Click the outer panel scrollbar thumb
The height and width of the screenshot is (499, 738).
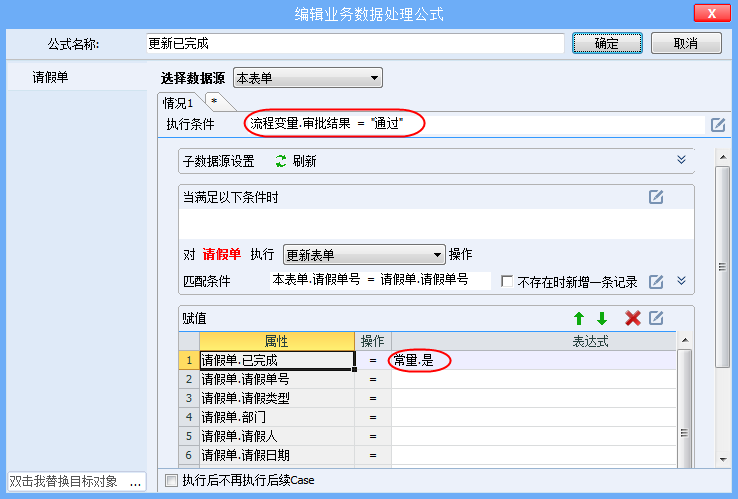click(722, 267)
